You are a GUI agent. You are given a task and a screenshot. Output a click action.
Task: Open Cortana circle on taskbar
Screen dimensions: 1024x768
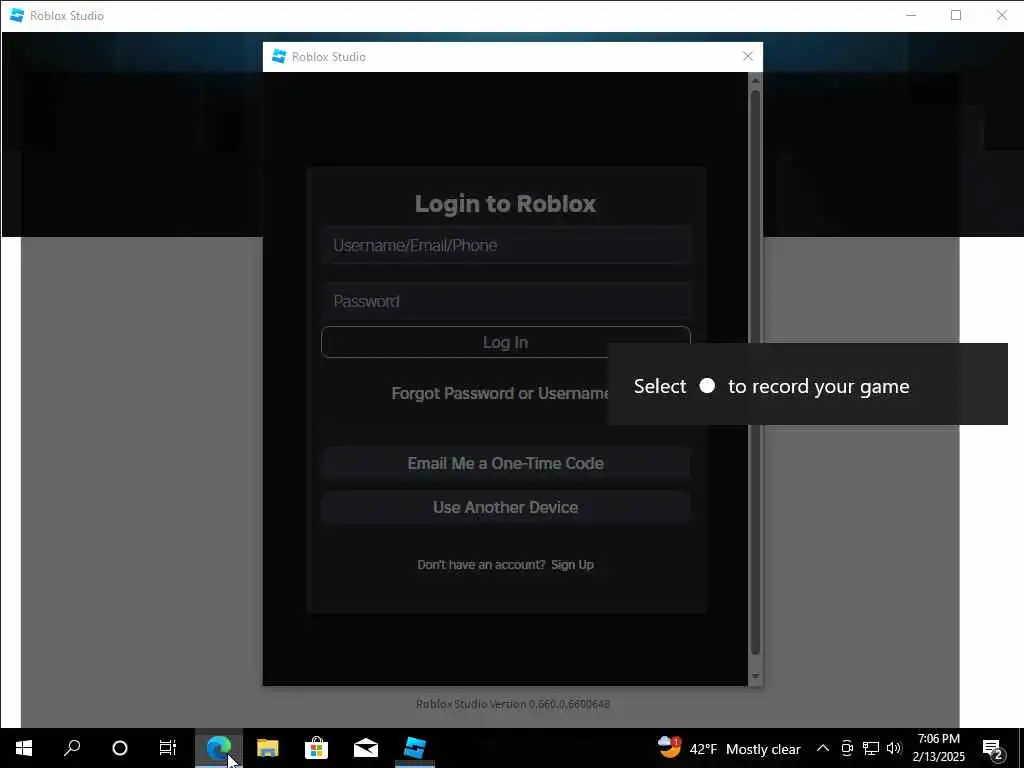coord(120,748)
